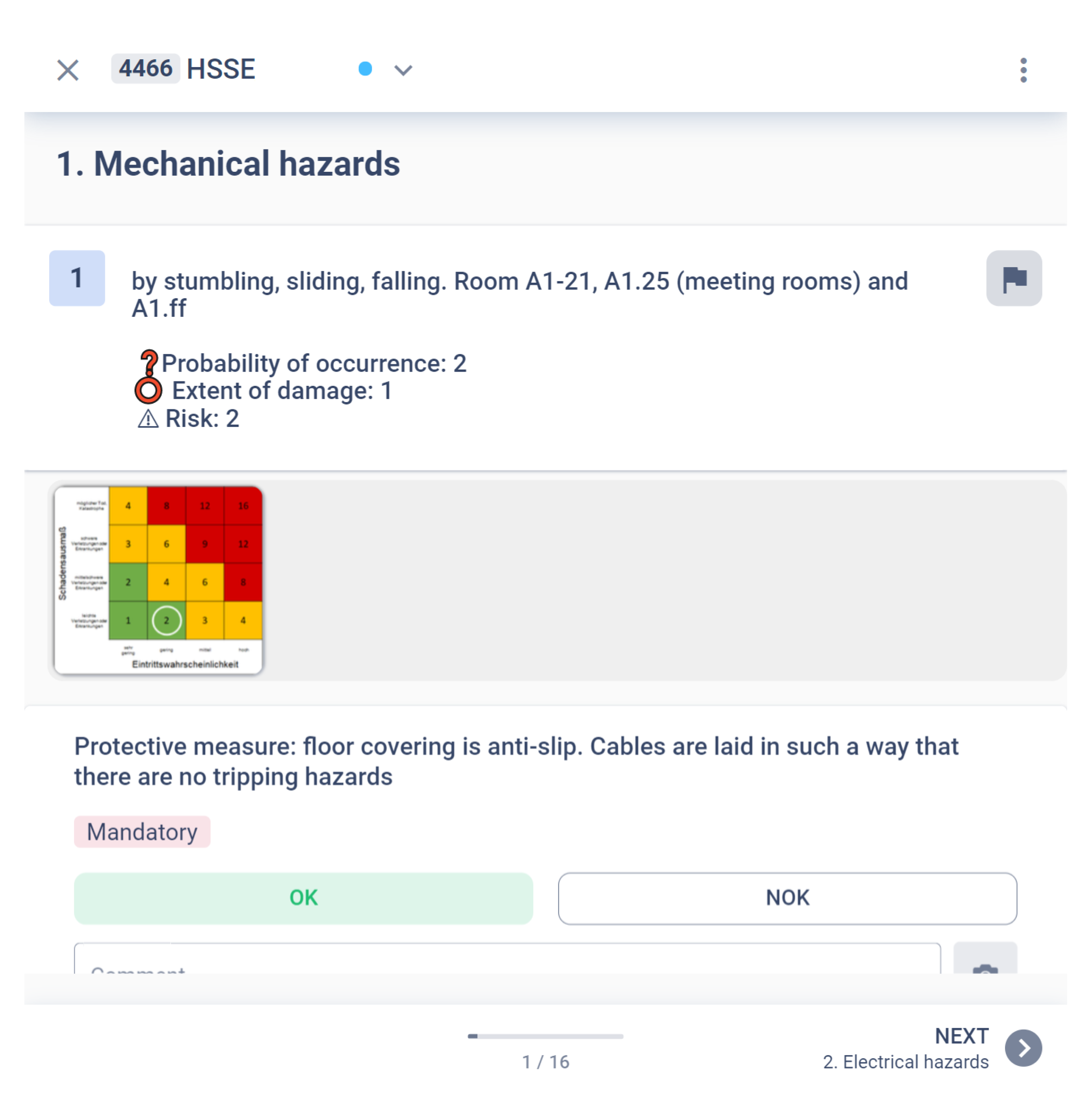Click the red circle damage extent icon

(x=149, y=391)
